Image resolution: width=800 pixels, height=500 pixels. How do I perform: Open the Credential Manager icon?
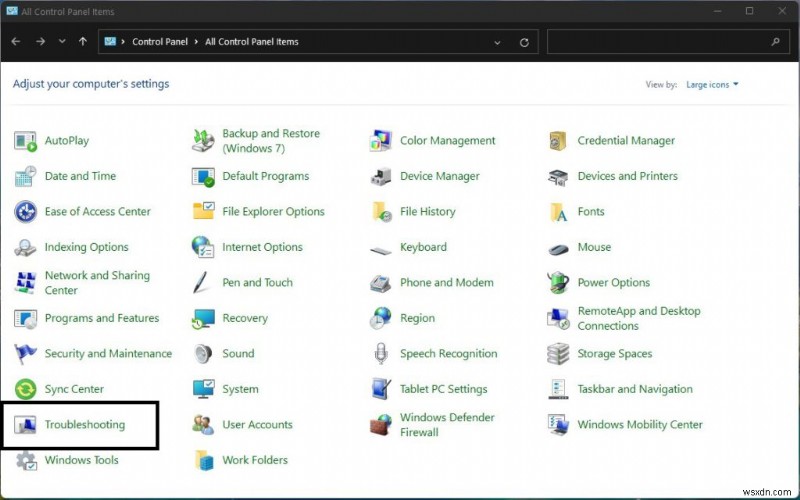(x=558, y=141)
